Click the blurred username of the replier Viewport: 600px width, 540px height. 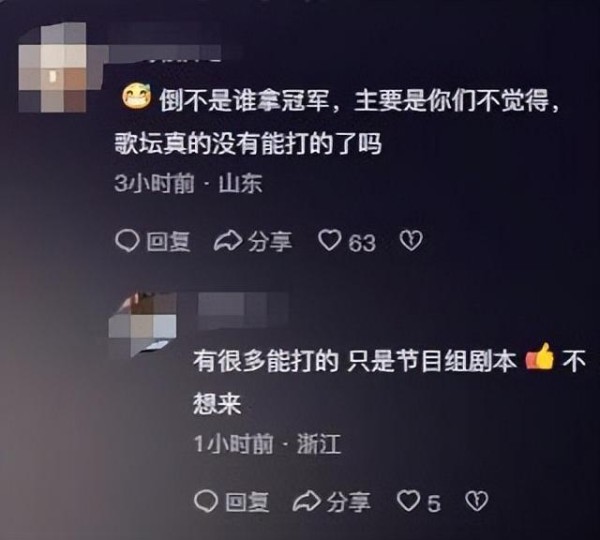[243, 311]
